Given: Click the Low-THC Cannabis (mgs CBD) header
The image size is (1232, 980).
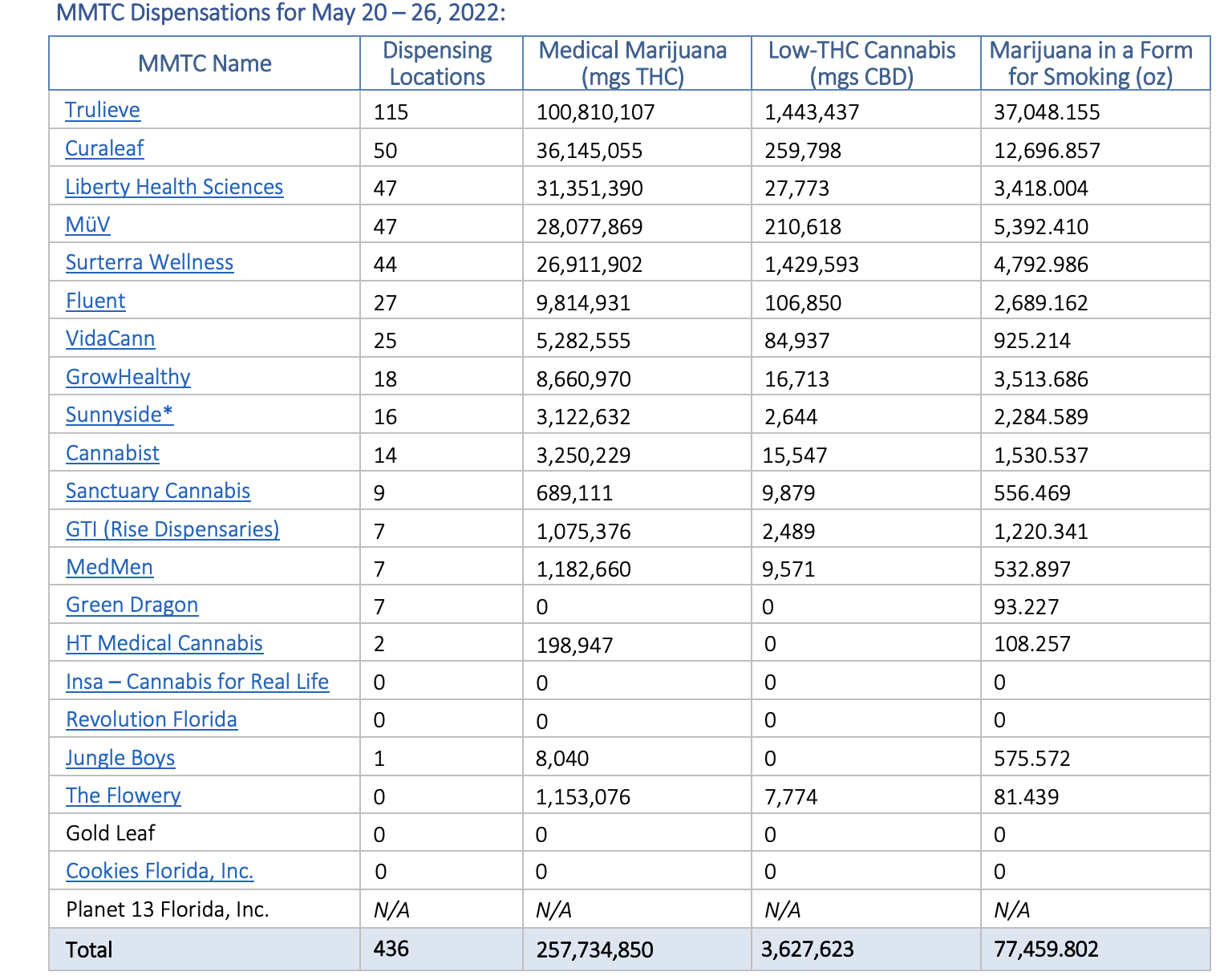Looking at the screenshot, I should click(862, 63).
